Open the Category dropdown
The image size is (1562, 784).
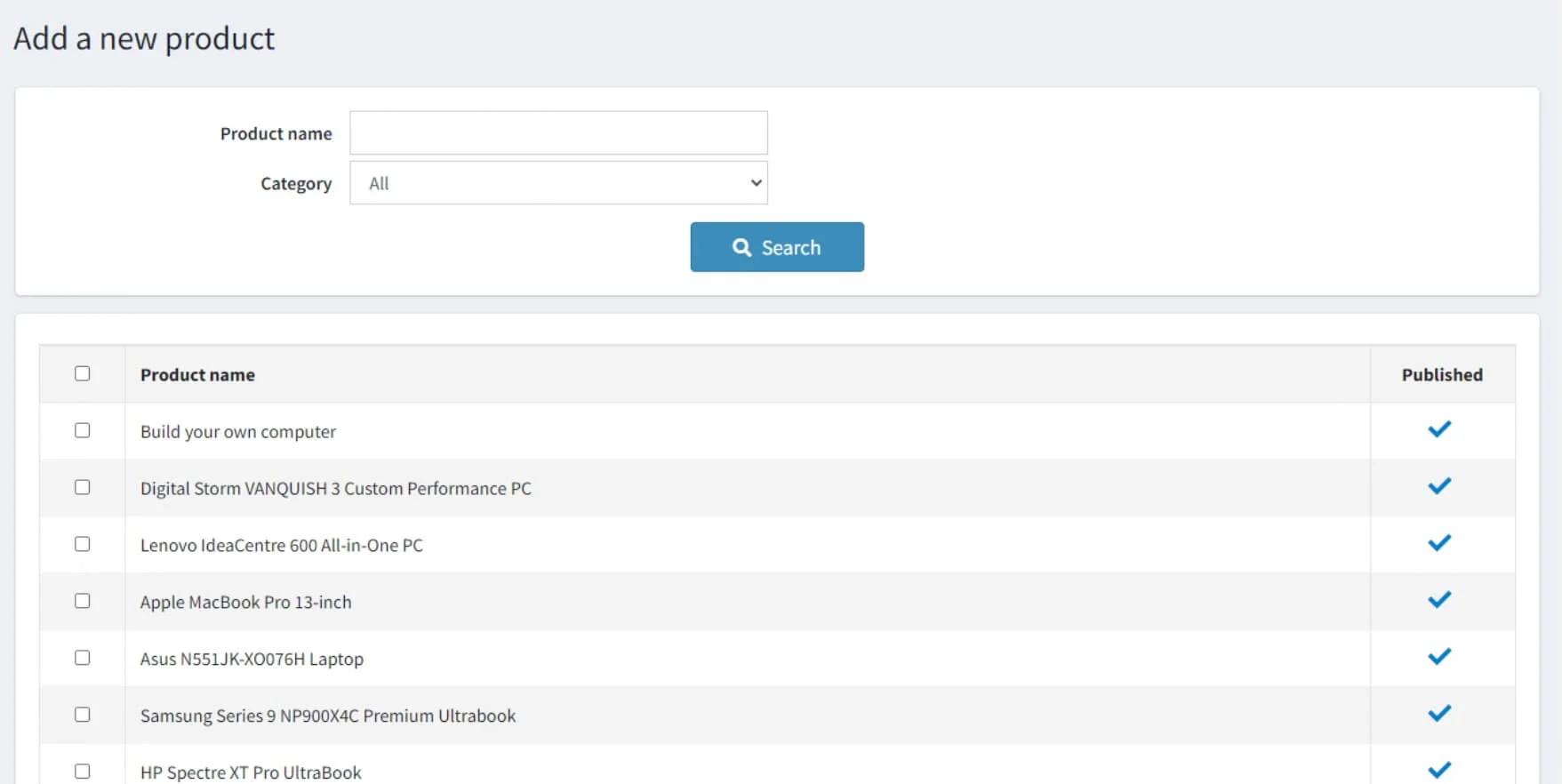tap(558, 183)
